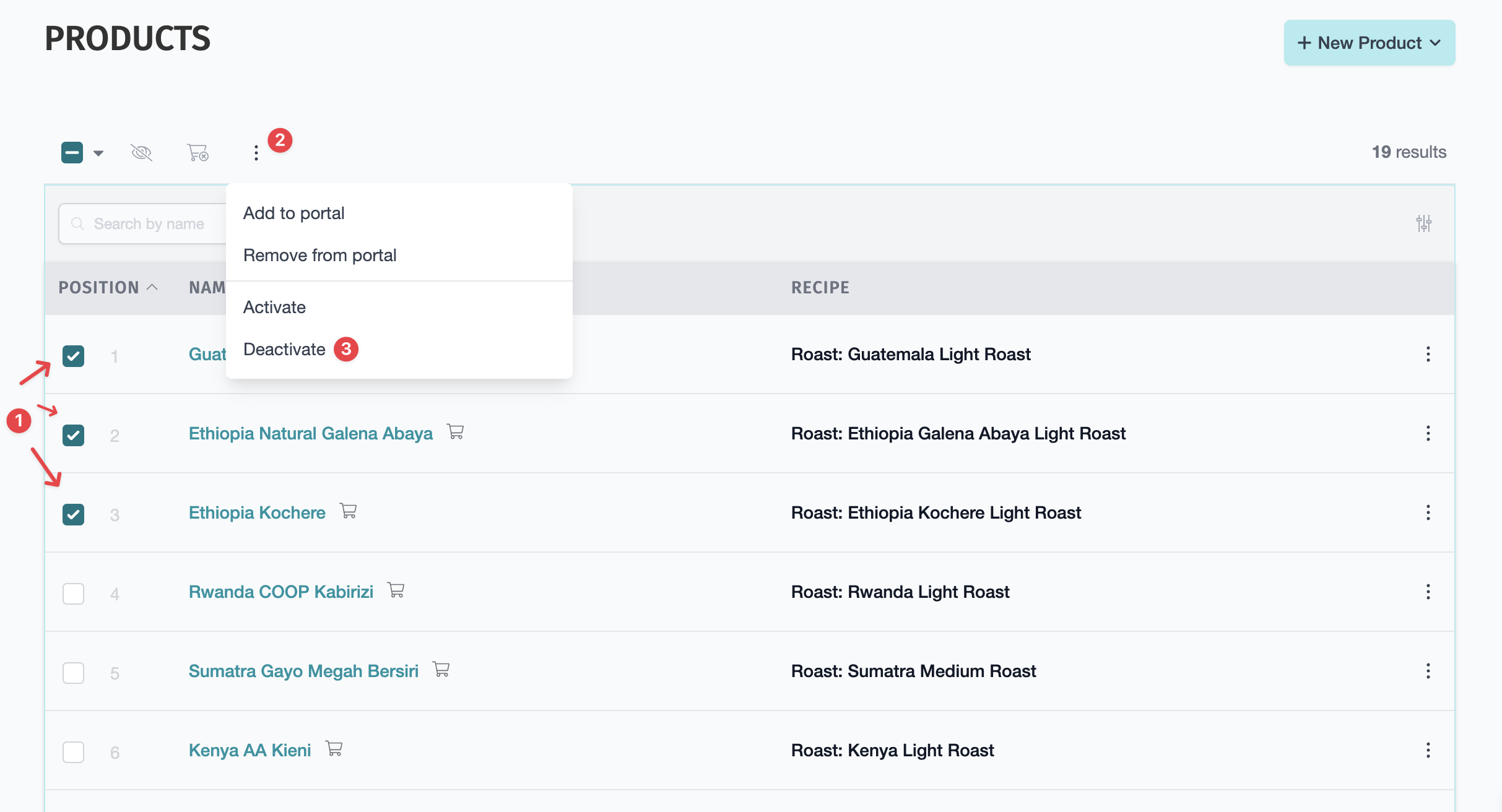Click the hide products eye-slash icon
The width and height of the screenshot is (1502, 812).
click(x=142, y=152)
